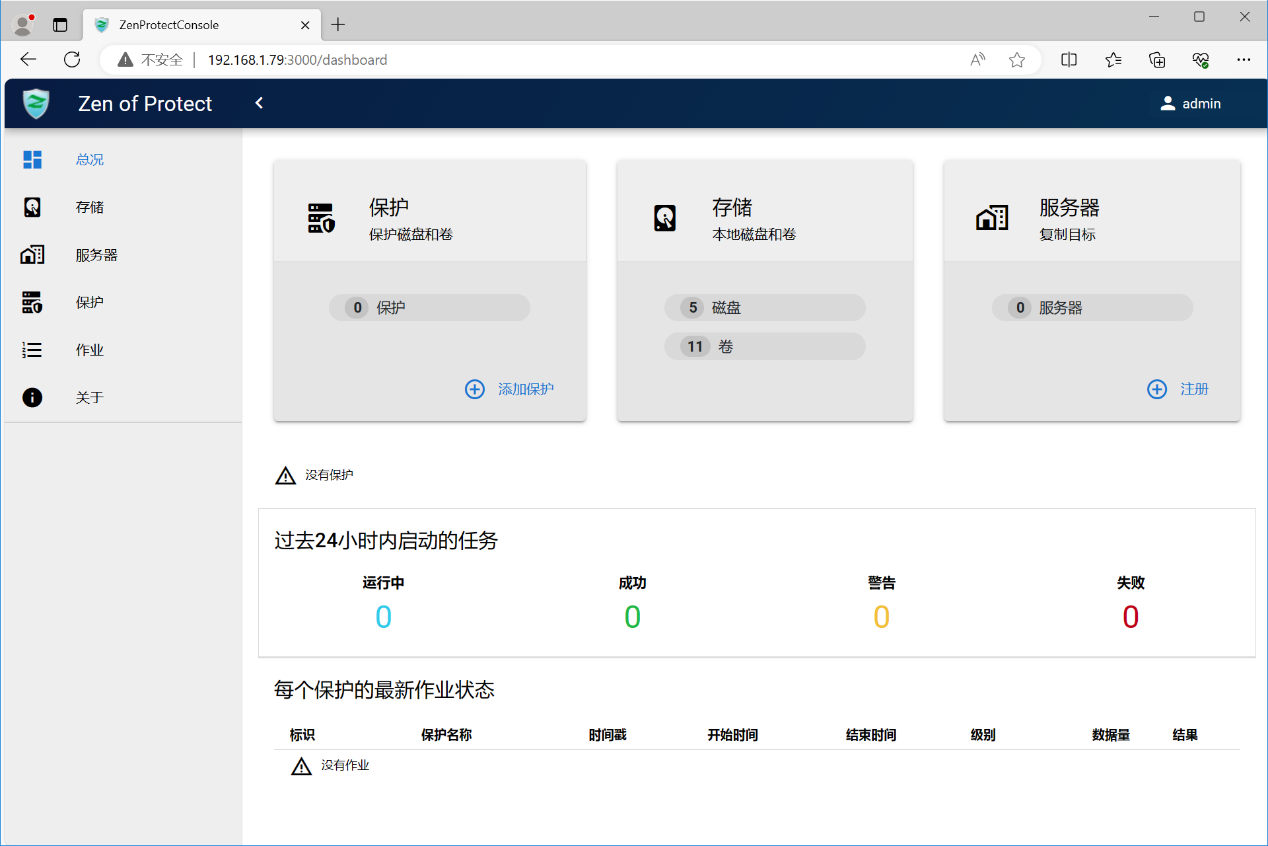Open the browser settings and more menu
The image size is (1268, 846).
pyautogui.click(x=1243, y=60)
